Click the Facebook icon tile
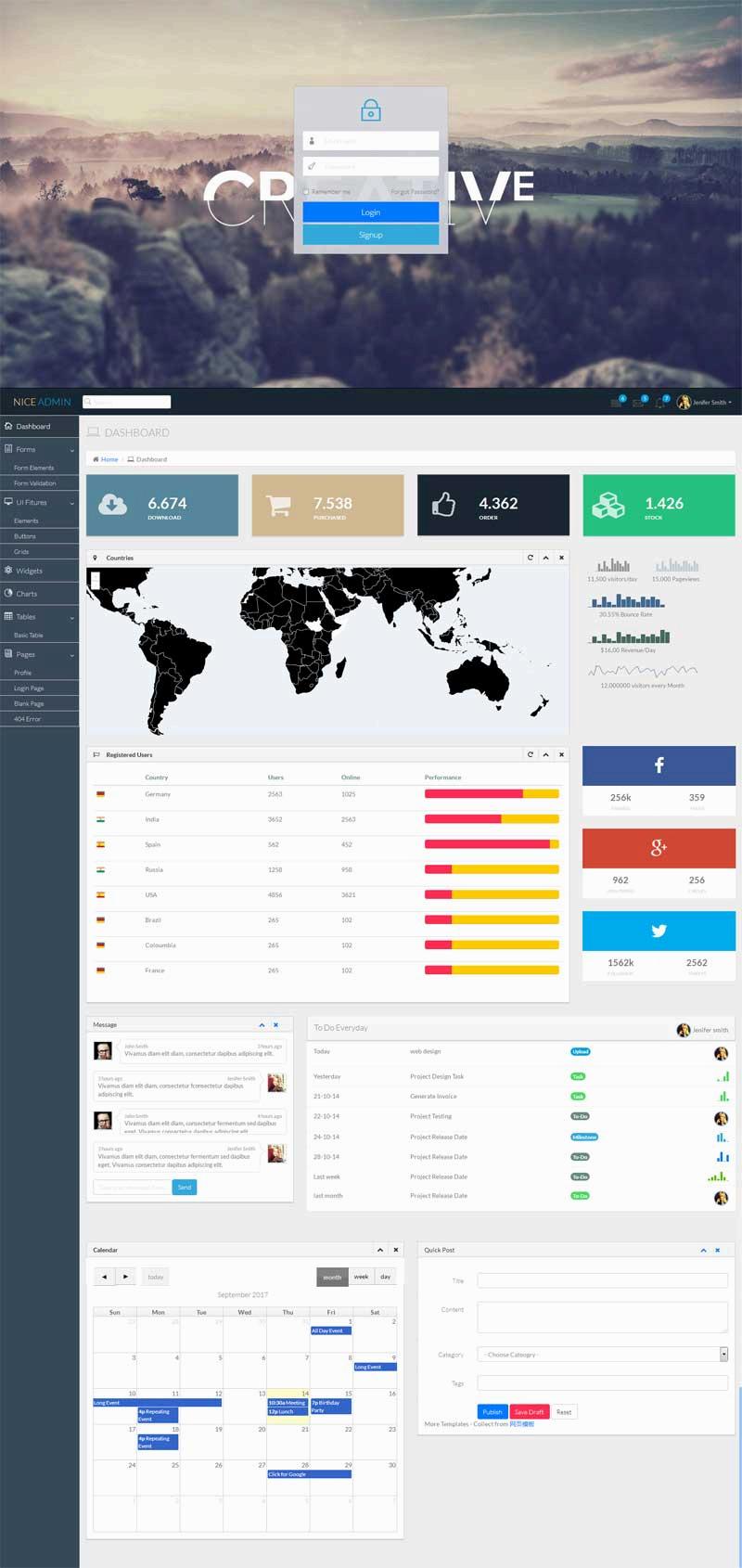Screen dimensions: 742x1568 tap(659, 765)
